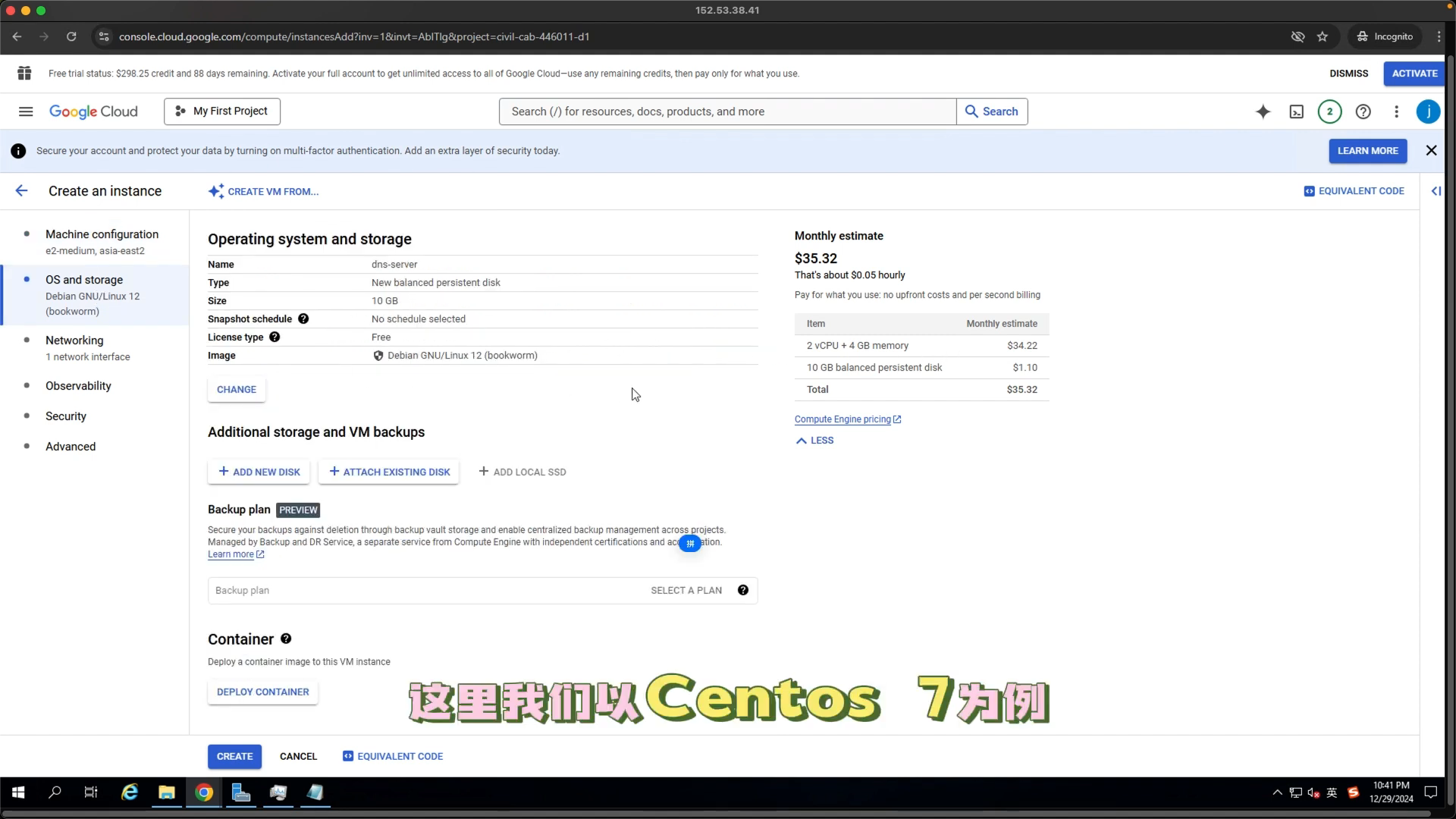Screen dimensions: 1456x819
Task: Click the blue Search button
Action: coord(992,111)
